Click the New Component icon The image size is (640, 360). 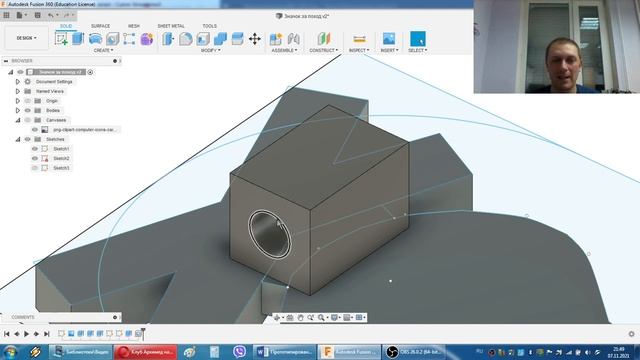[276, 39]
